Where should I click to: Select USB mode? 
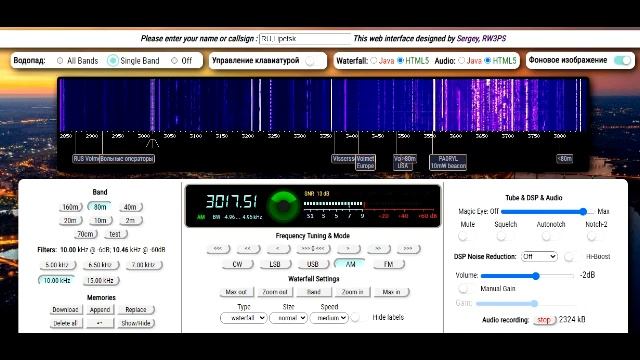click(313, 264)
